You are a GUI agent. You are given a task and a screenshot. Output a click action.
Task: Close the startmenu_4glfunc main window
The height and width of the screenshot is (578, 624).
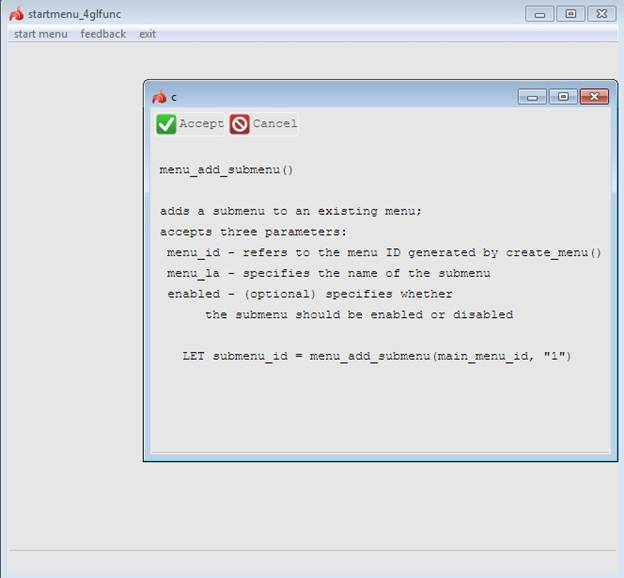click(601, 14)
